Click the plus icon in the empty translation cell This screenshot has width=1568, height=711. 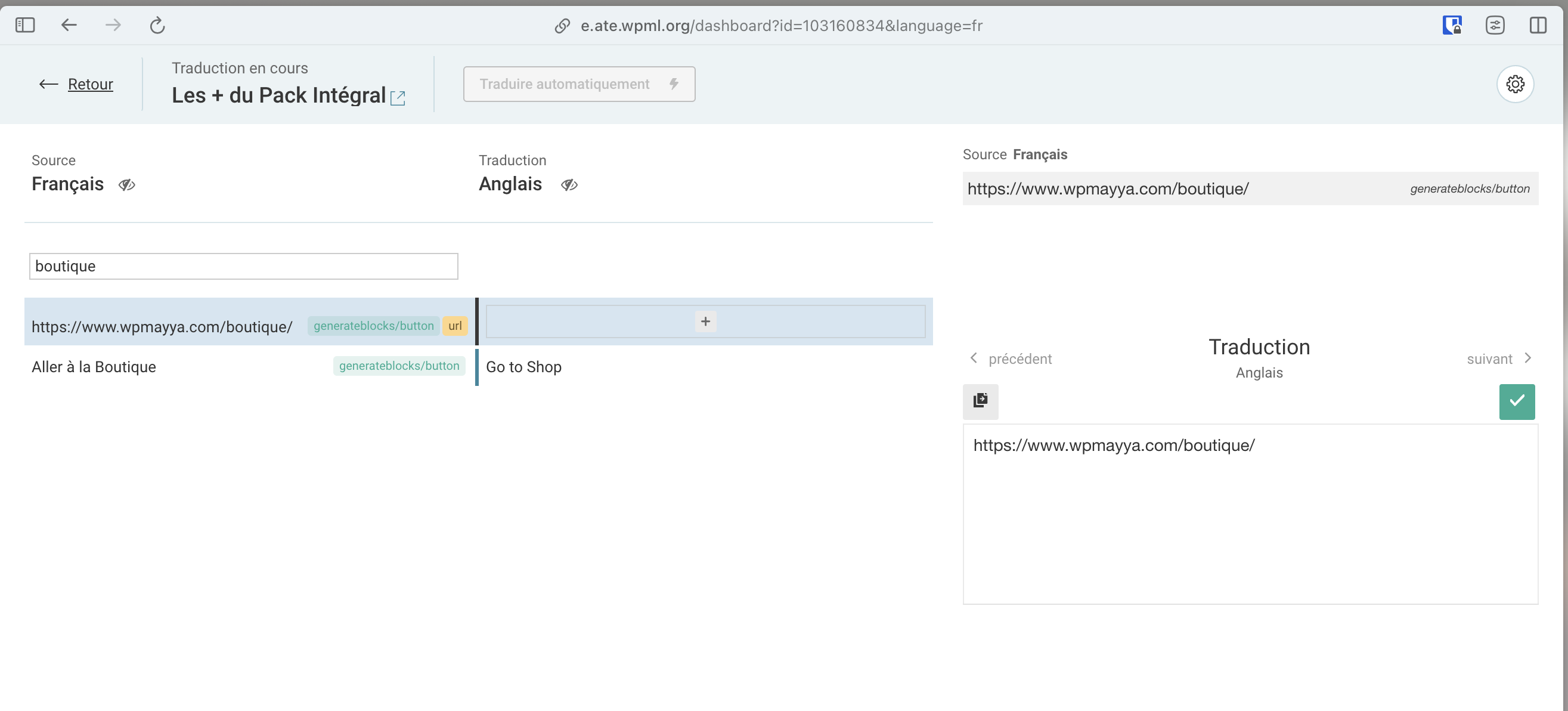click(x=705, y=322)
